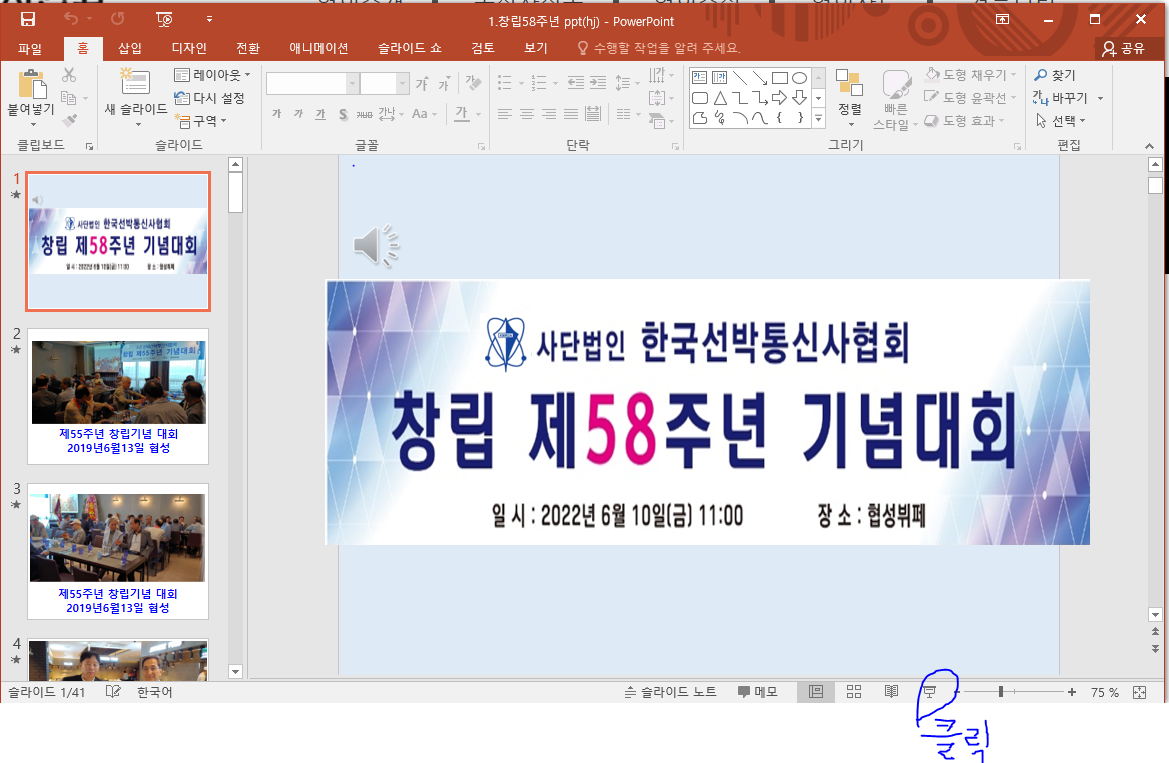Open 도형 채우기 shape fill options
The width and height of the screenshot is (1169, 763).
click(971, 75)
